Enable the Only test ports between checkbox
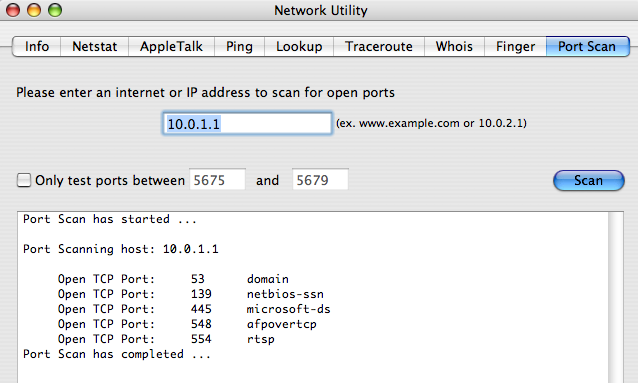Screen dimensions: 638x383 pyautogui.click(x=24, y=180)
